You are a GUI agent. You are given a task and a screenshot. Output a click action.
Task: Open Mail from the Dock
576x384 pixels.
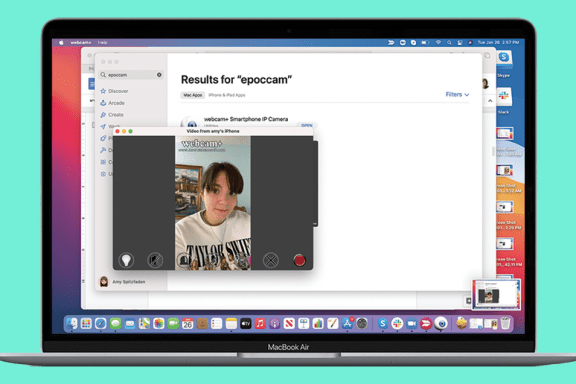130,323
